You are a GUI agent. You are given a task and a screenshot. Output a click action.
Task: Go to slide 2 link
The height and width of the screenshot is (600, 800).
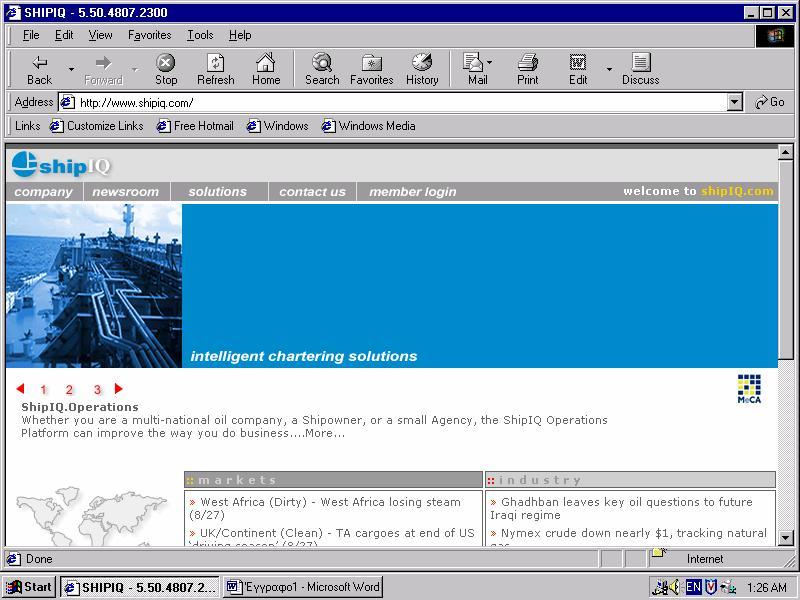[x=69, y=390]
